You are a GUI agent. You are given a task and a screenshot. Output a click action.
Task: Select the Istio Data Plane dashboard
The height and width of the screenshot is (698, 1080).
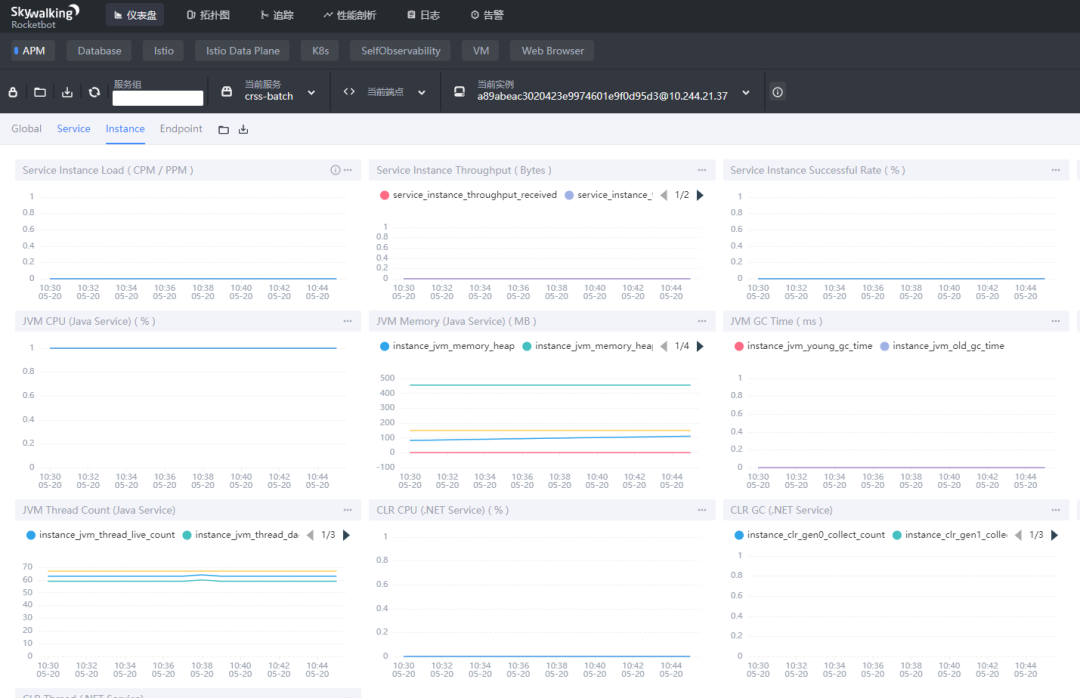tap(242, 51)
